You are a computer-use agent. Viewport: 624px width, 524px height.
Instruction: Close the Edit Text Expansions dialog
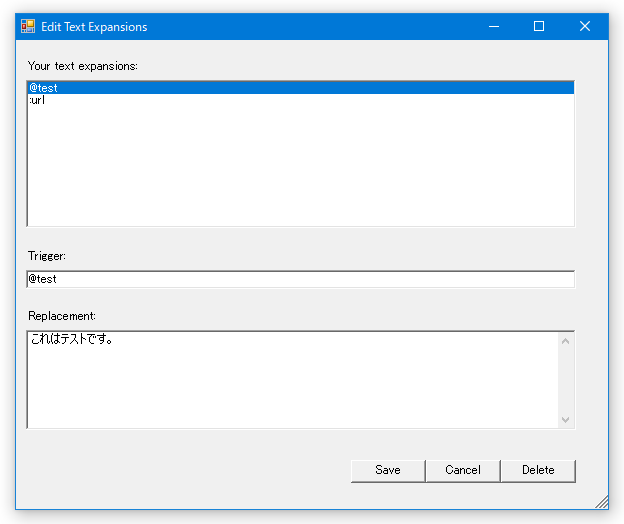585,27
